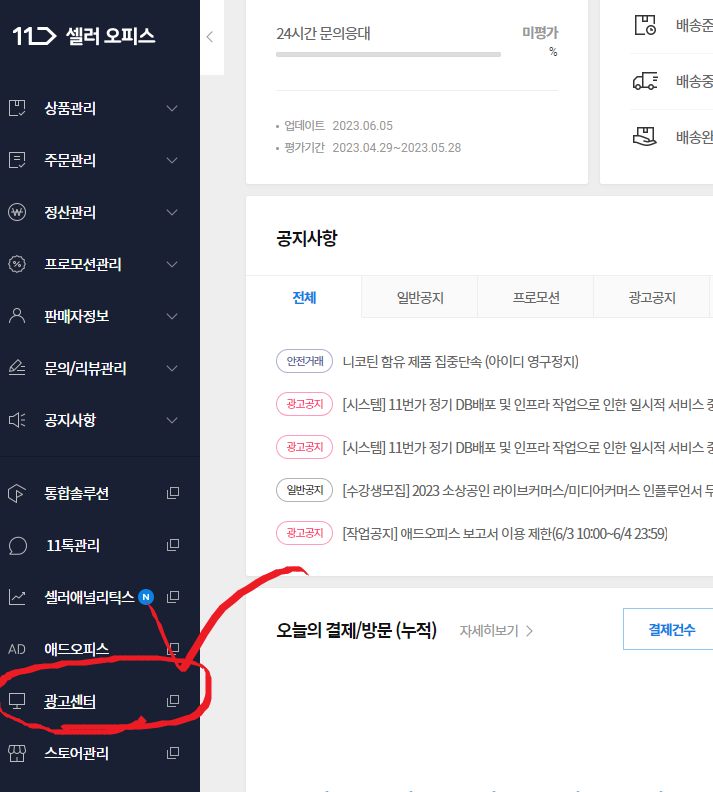Expand the 상품관리 menu chevron

pos(172,109)
